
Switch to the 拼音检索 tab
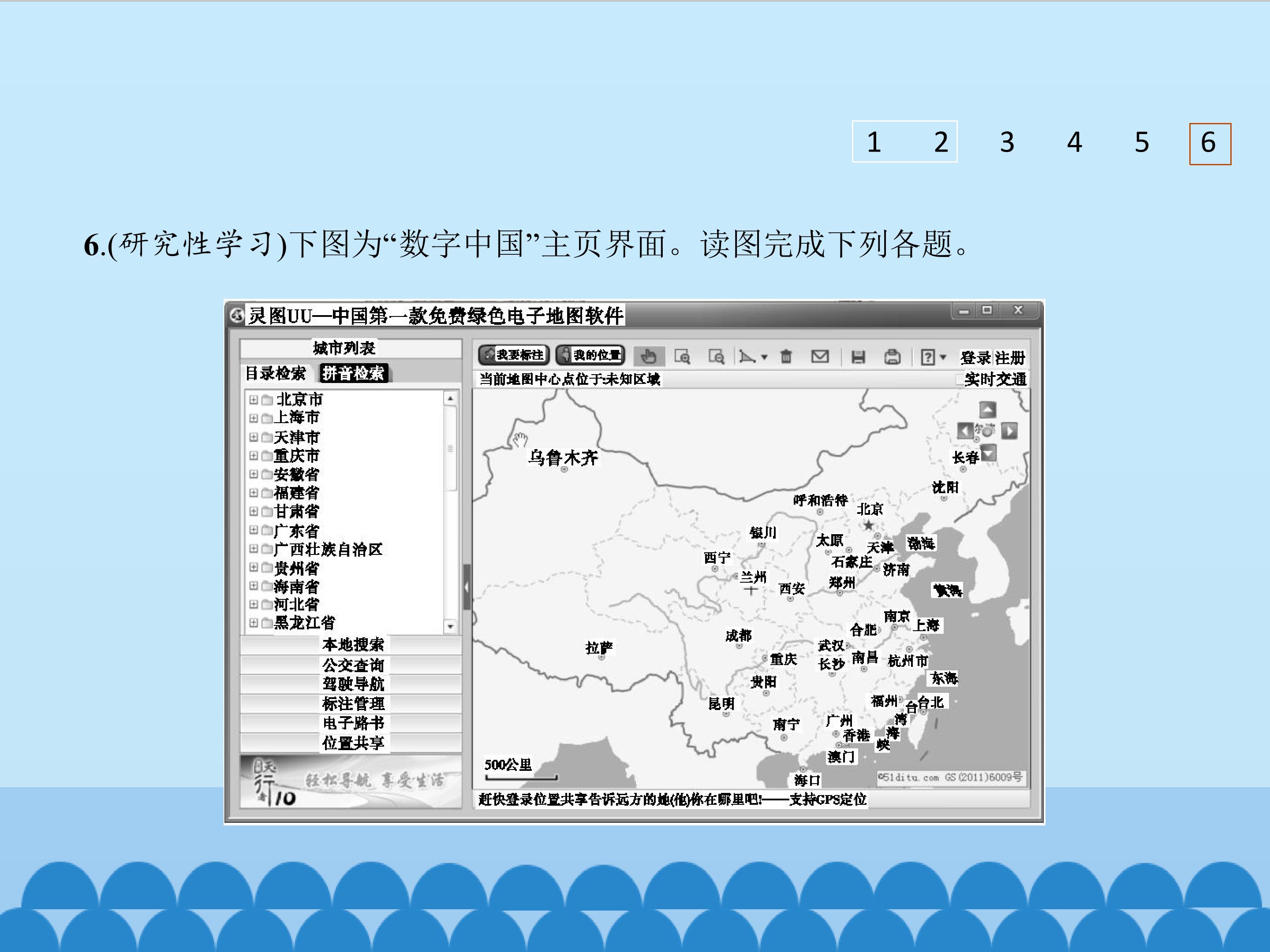click(353, 374)
